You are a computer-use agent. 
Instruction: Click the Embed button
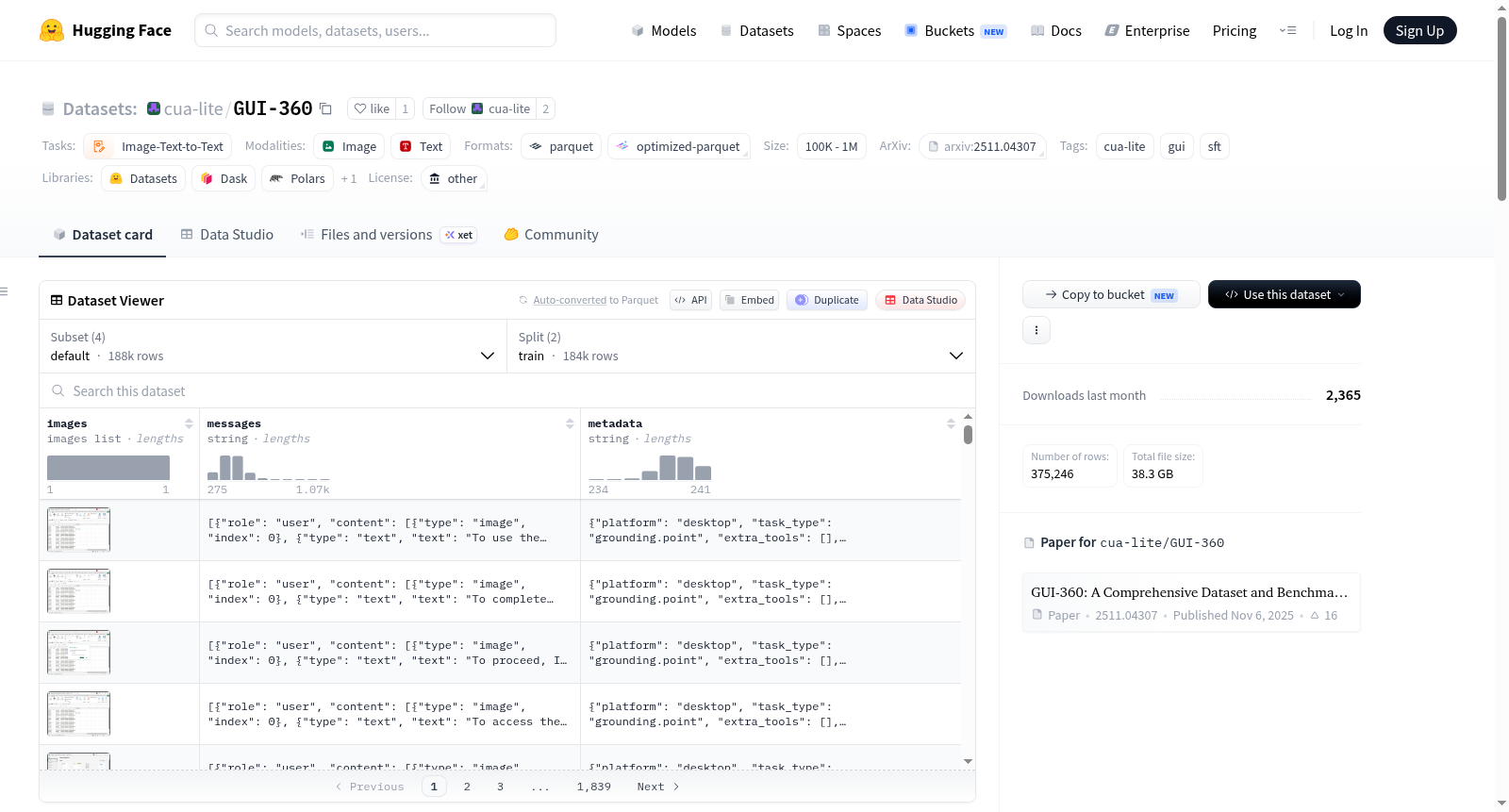pos(749,300)
